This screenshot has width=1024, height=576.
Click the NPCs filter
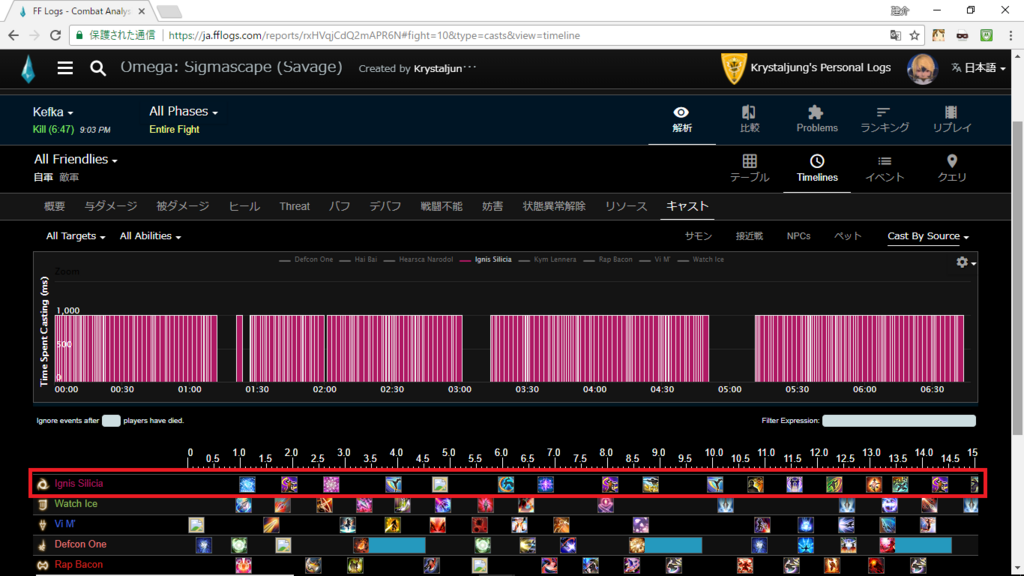798,236
